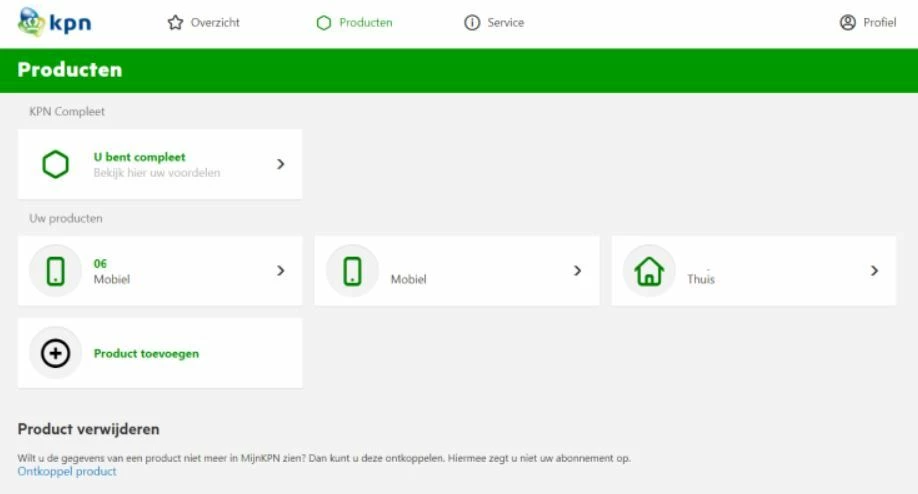Click the Profiel user icon

coord(847,23)
